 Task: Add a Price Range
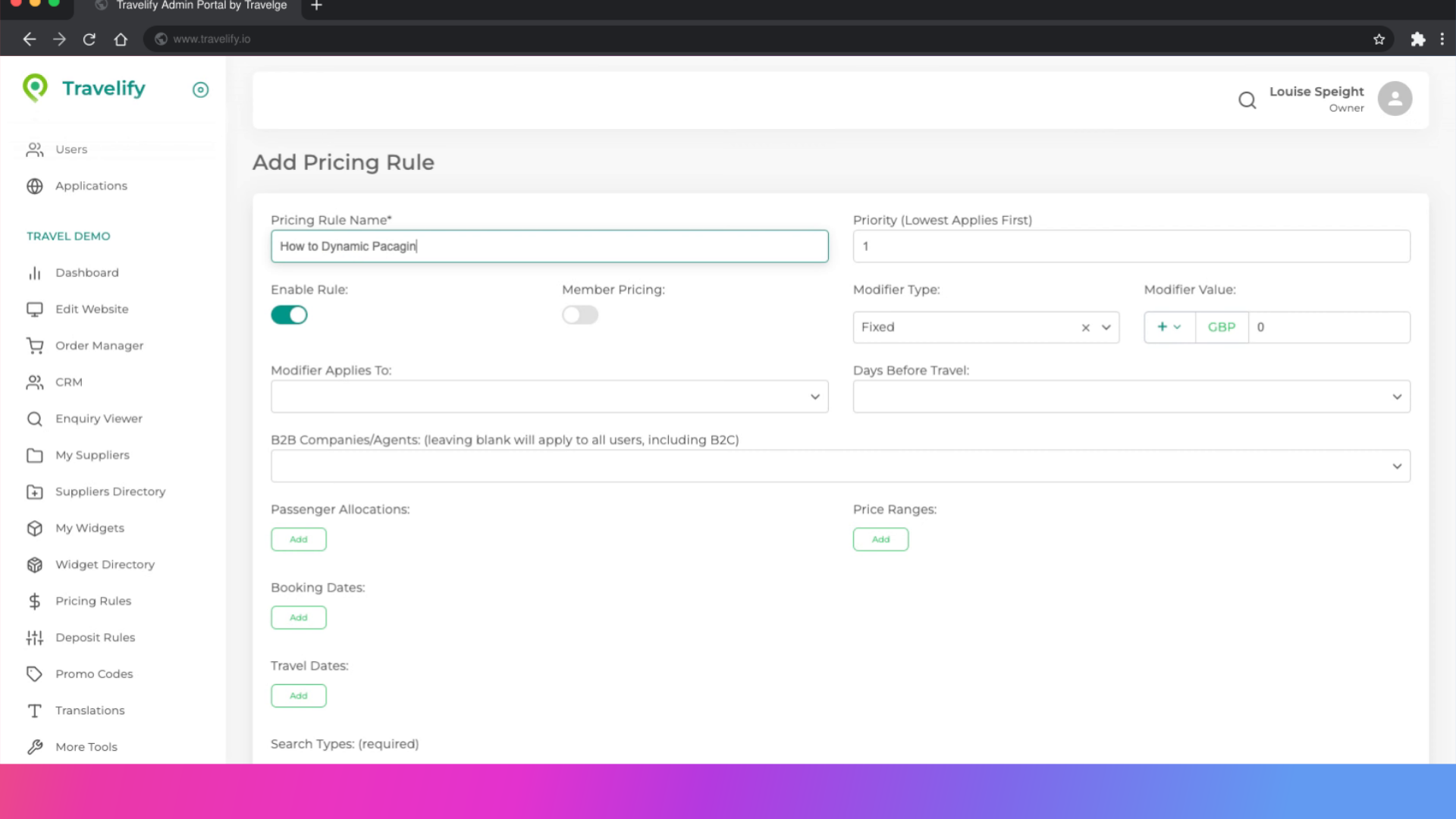[880, 539]
